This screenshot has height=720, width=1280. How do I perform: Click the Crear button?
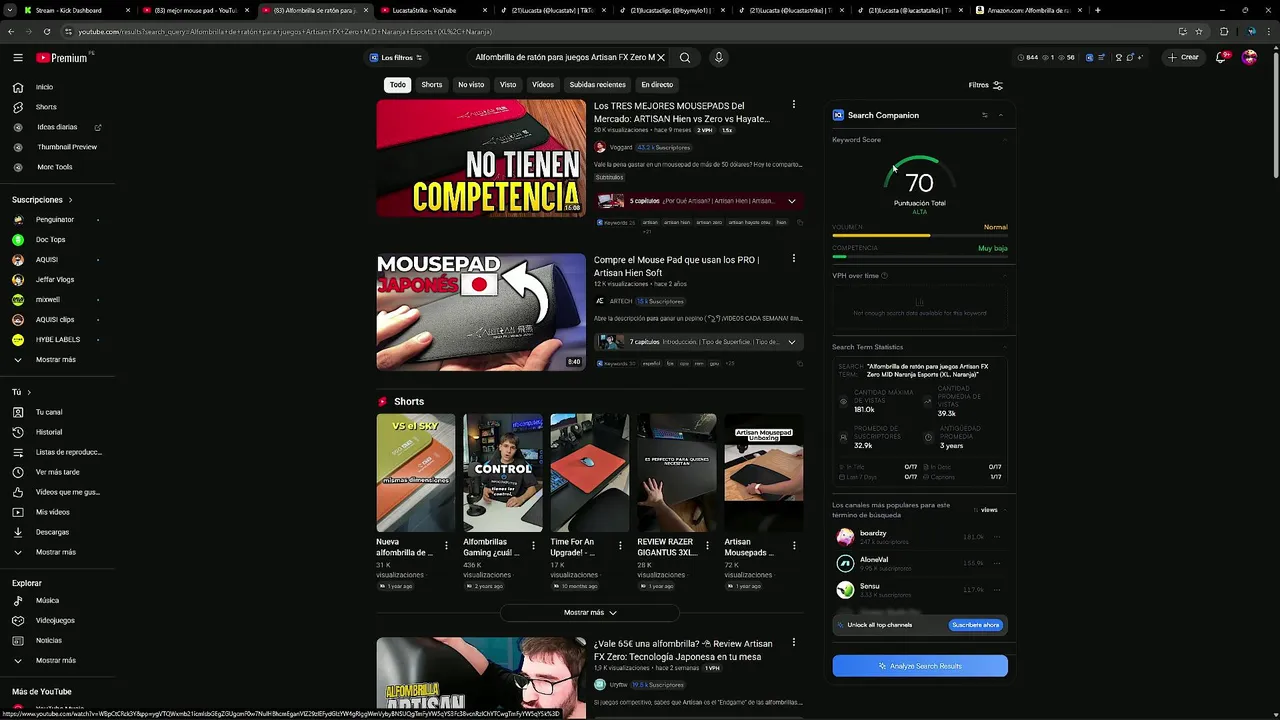1183,58
